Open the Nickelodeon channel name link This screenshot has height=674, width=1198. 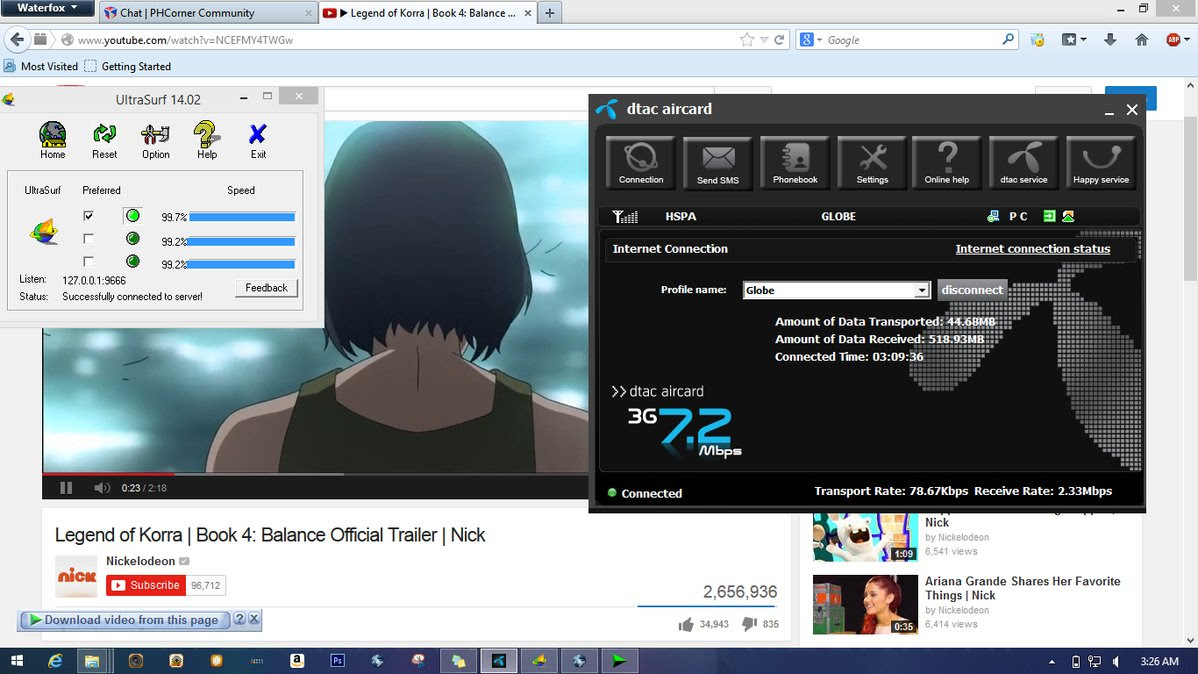click(141, 561)
